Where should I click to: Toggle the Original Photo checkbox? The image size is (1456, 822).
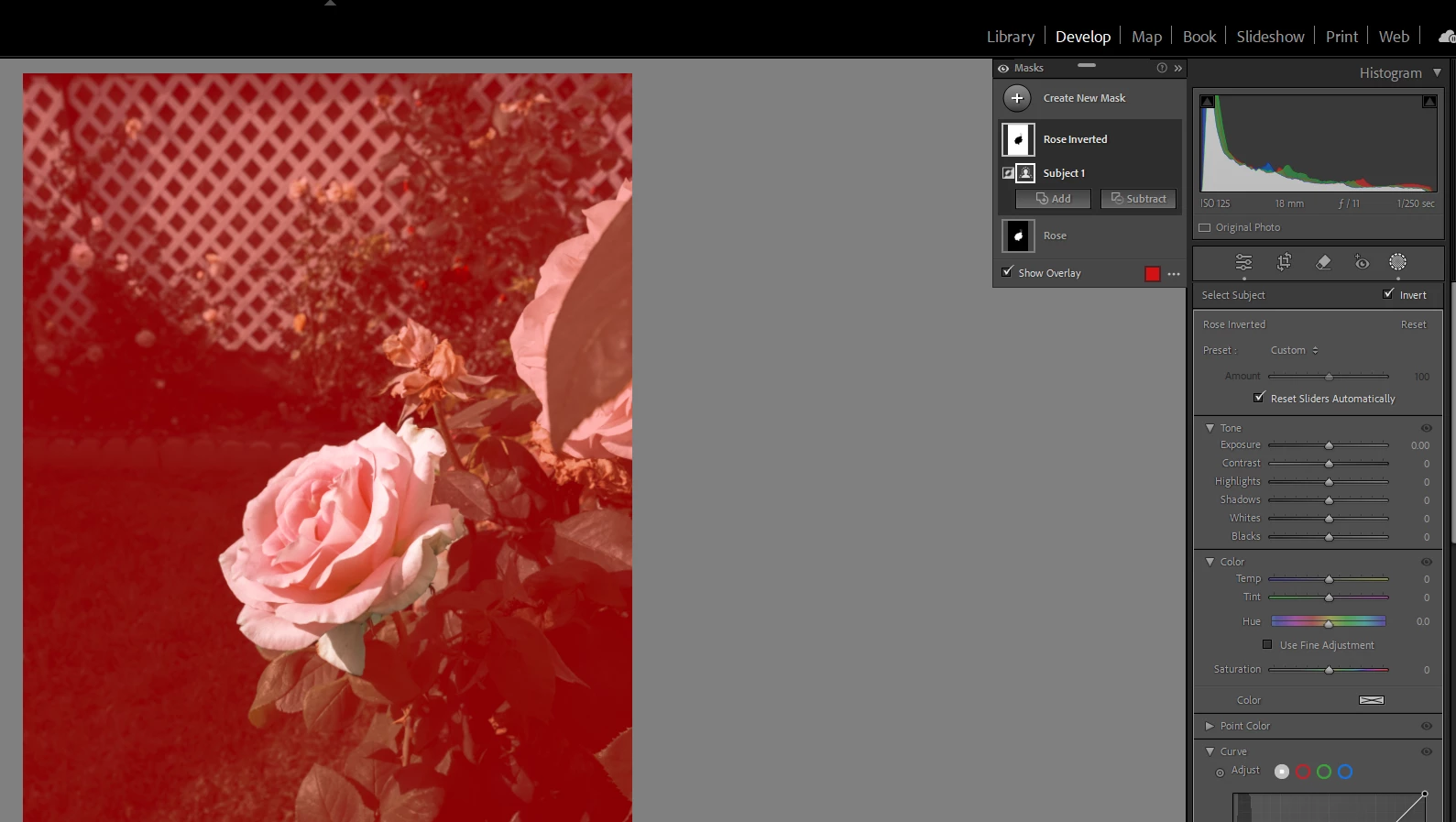[1205, 227]
